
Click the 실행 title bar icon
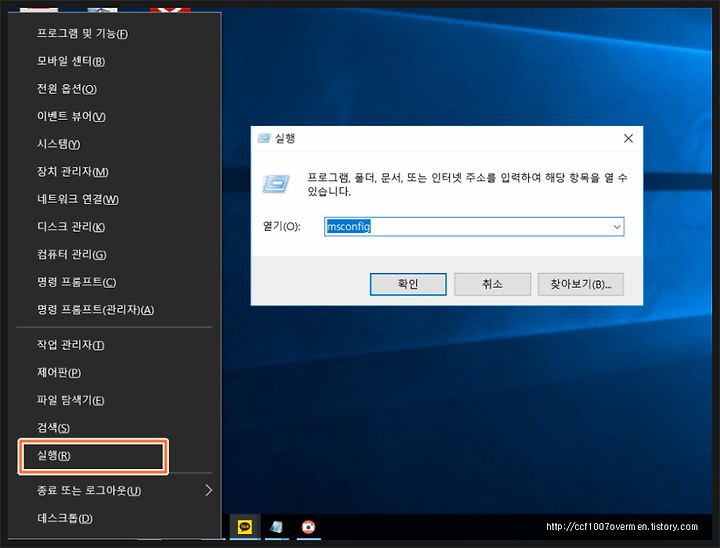point(264,138)
